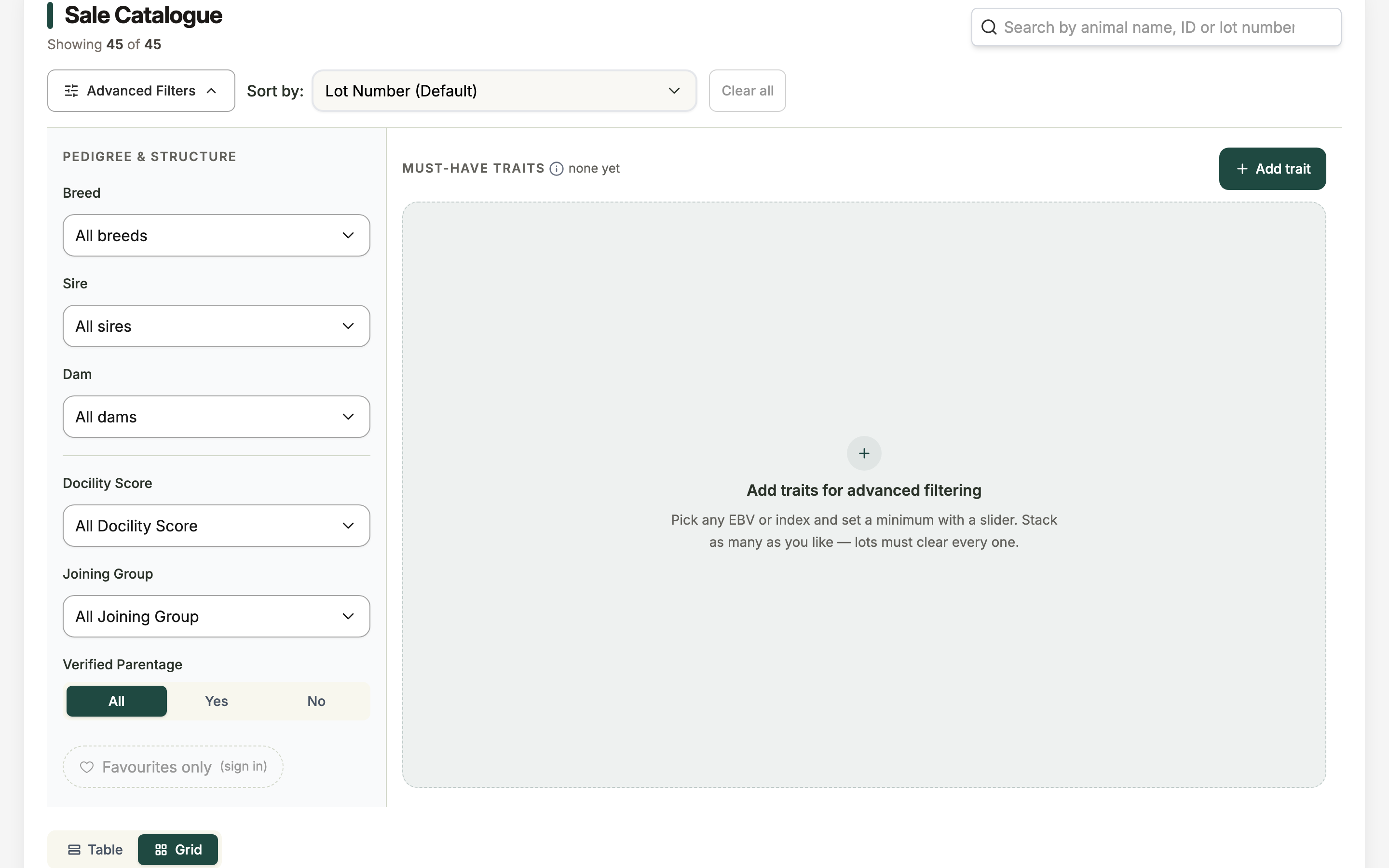Select All for Verified Parentage
The width and height of the screenshot is (1389, 868).
pyautogui.click(x=117, y=701)
